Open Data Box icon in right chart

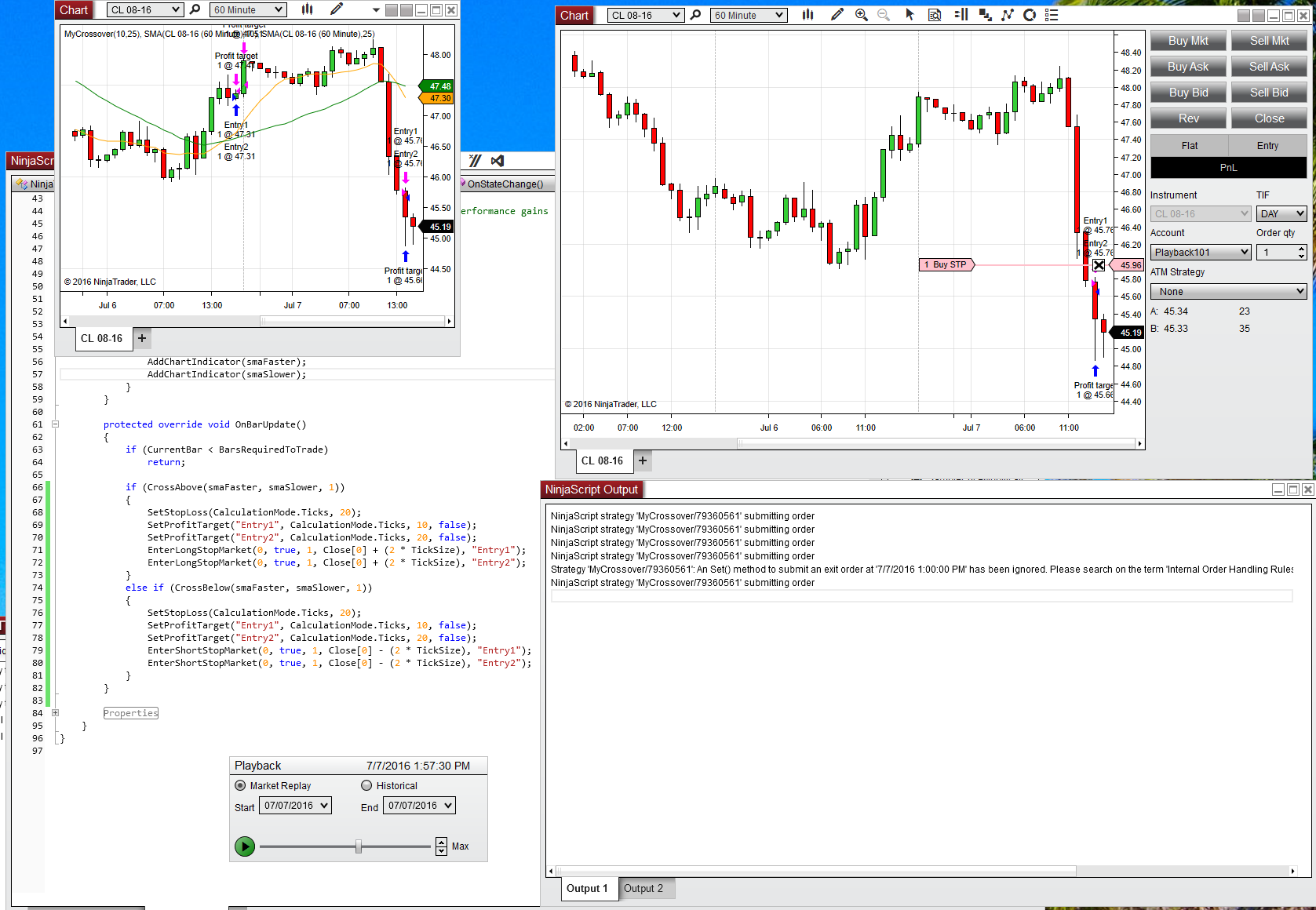pos(935,15)
